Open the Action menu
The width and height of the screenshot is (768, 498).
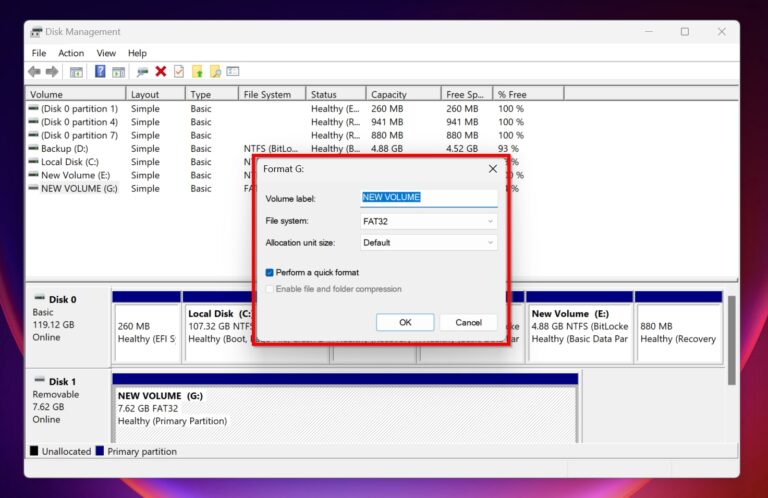(x=71, y=53)
